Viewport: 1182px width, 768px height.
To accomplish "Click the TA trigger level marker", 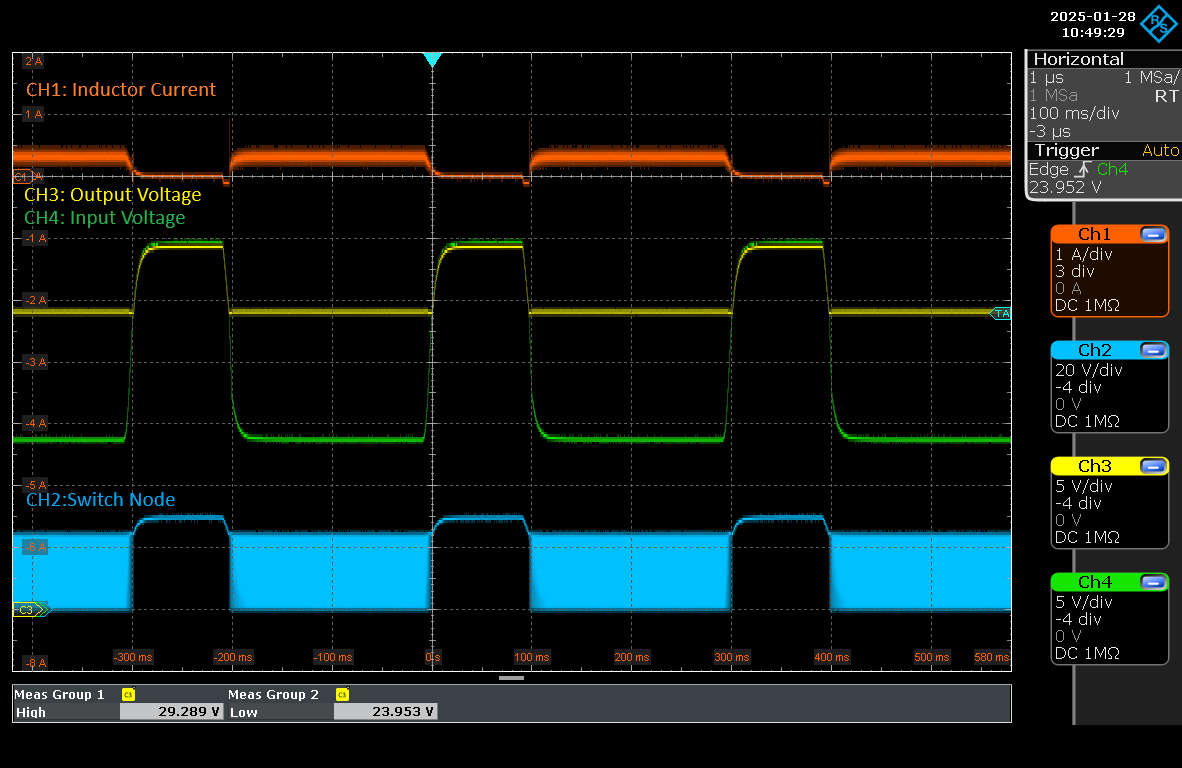I will [x=1000, y=313].
